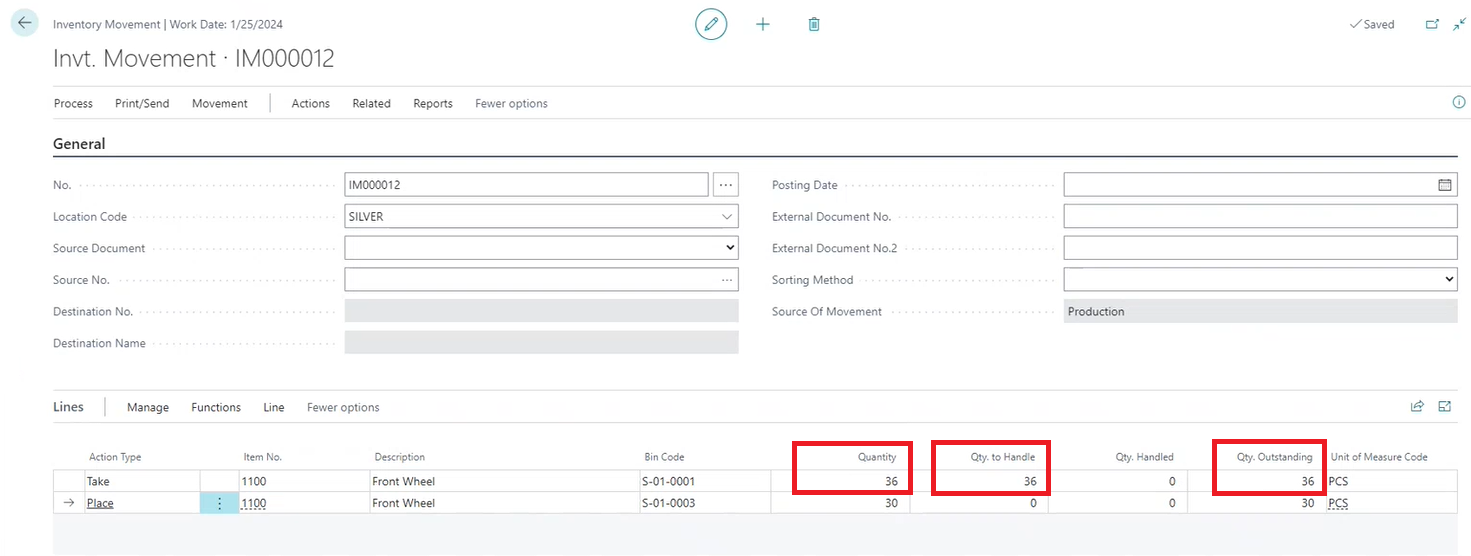
Task: Open the Posting Date calendar picker
Action: click(1444, 185)
